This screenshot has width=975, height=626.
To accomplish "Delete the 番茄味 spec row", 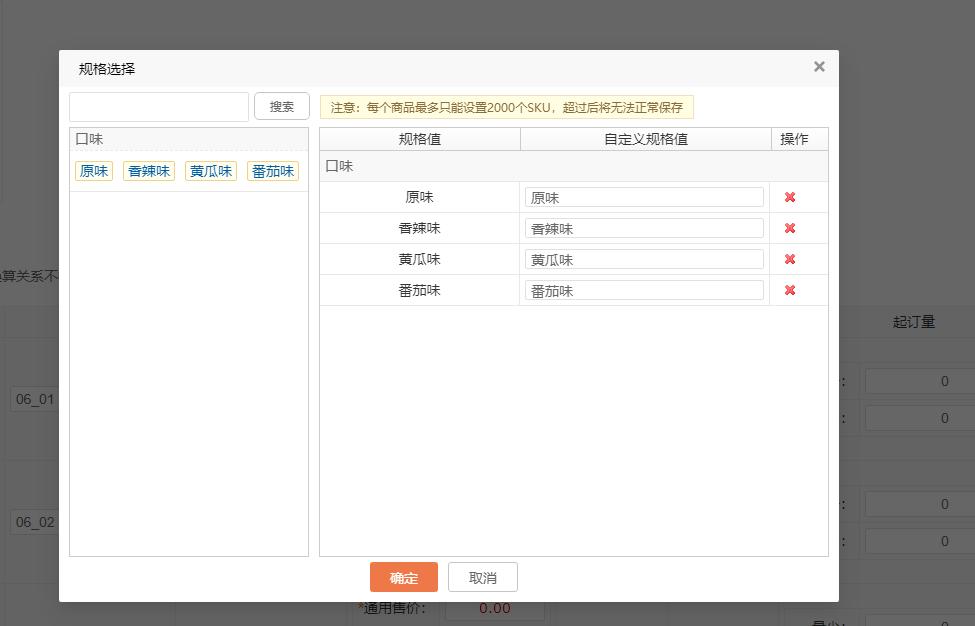I will tap(790, 290).
